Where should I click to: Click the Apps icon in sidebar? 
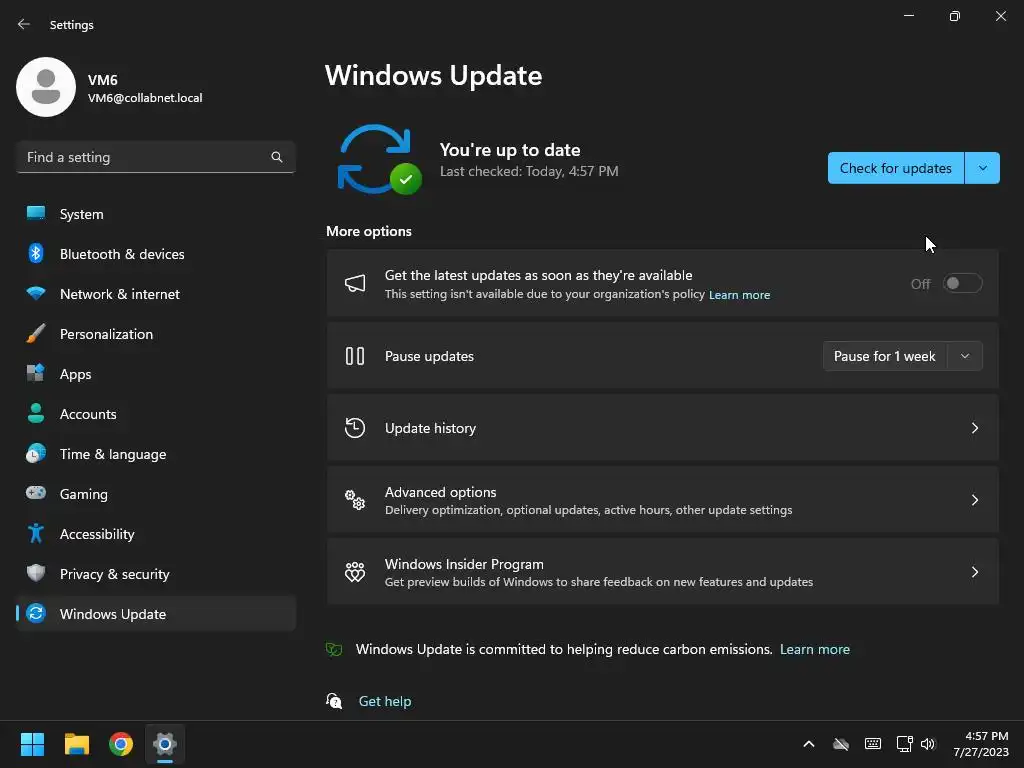[36, 373]
